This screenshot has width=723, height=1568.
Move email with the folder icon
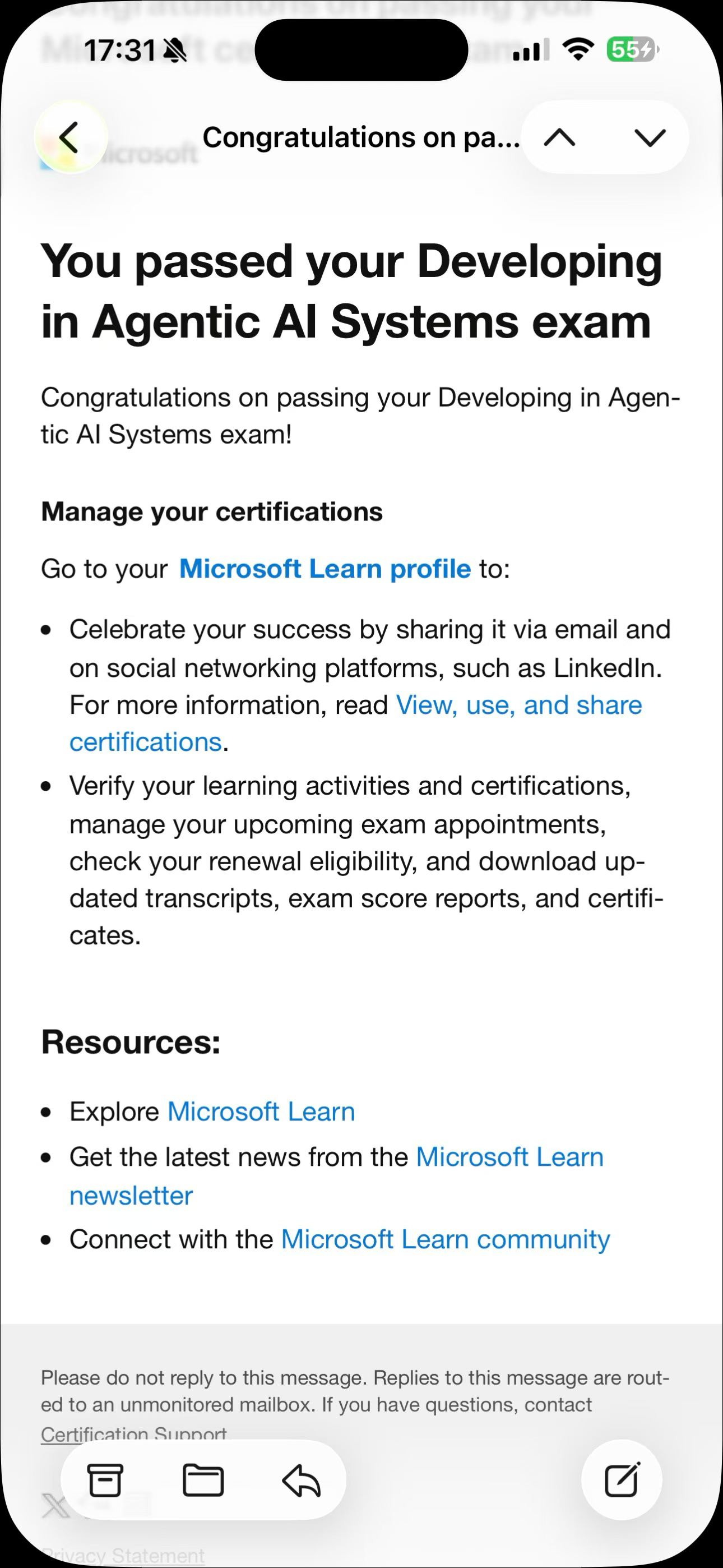pos(203,1481)
